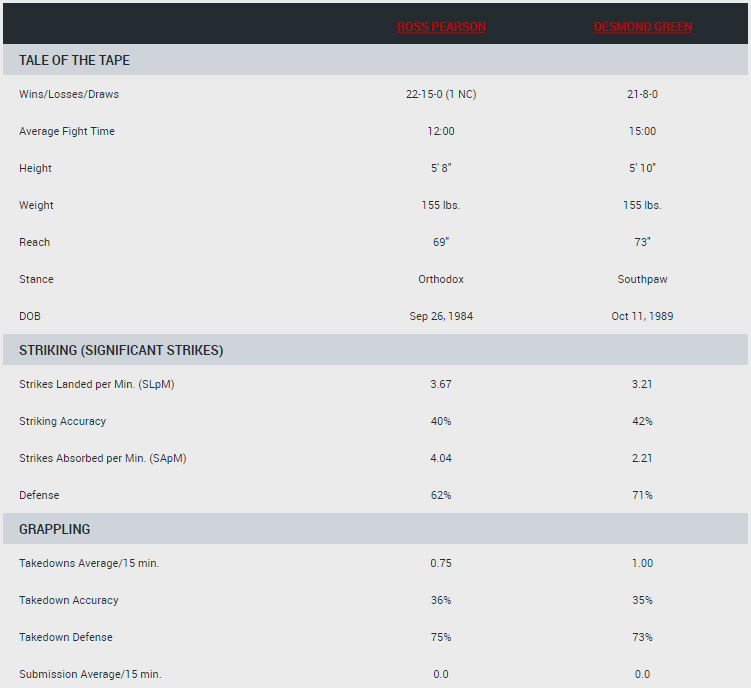Viewport: 751px width, 688px height.
Task: Open the Ross Pearson fighter link
Action: coord(441,27)
